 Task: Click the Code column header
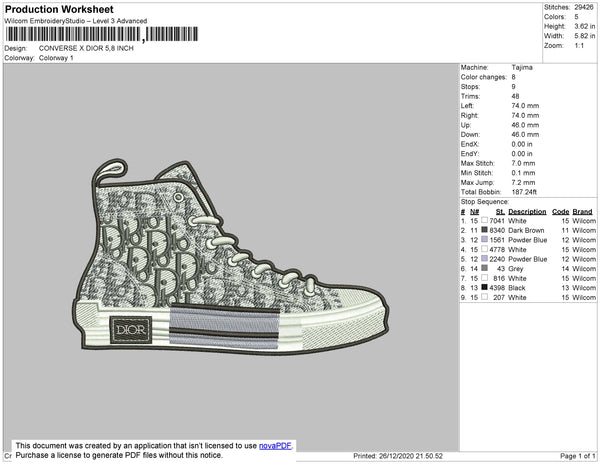tap(561, 212)
